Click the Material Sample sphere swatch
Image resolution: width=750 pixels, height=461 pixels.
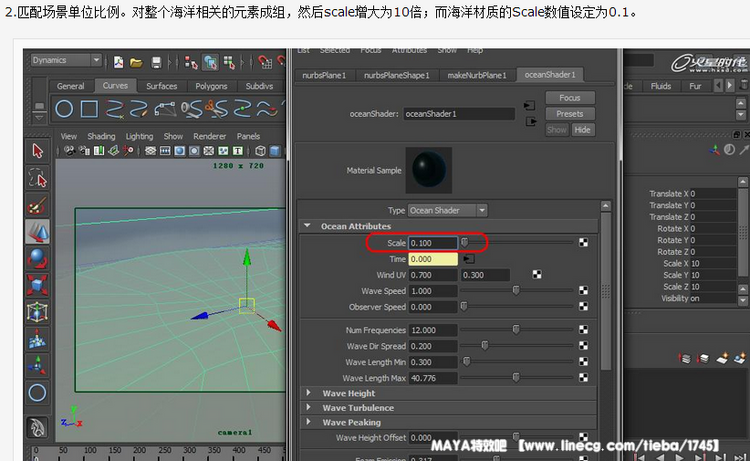429,170
